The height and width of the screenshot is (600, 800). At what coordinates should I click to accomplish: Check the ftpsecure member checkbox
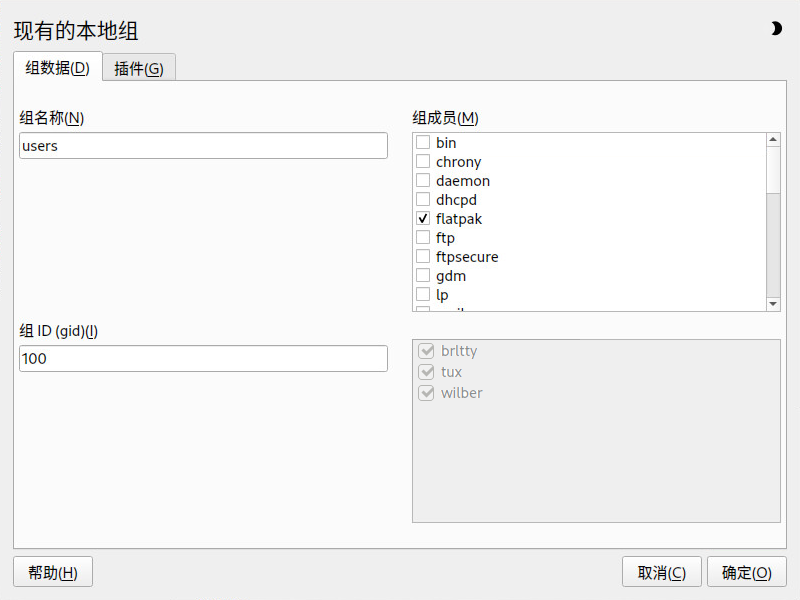pyautogui.click(x=423, y=257)
